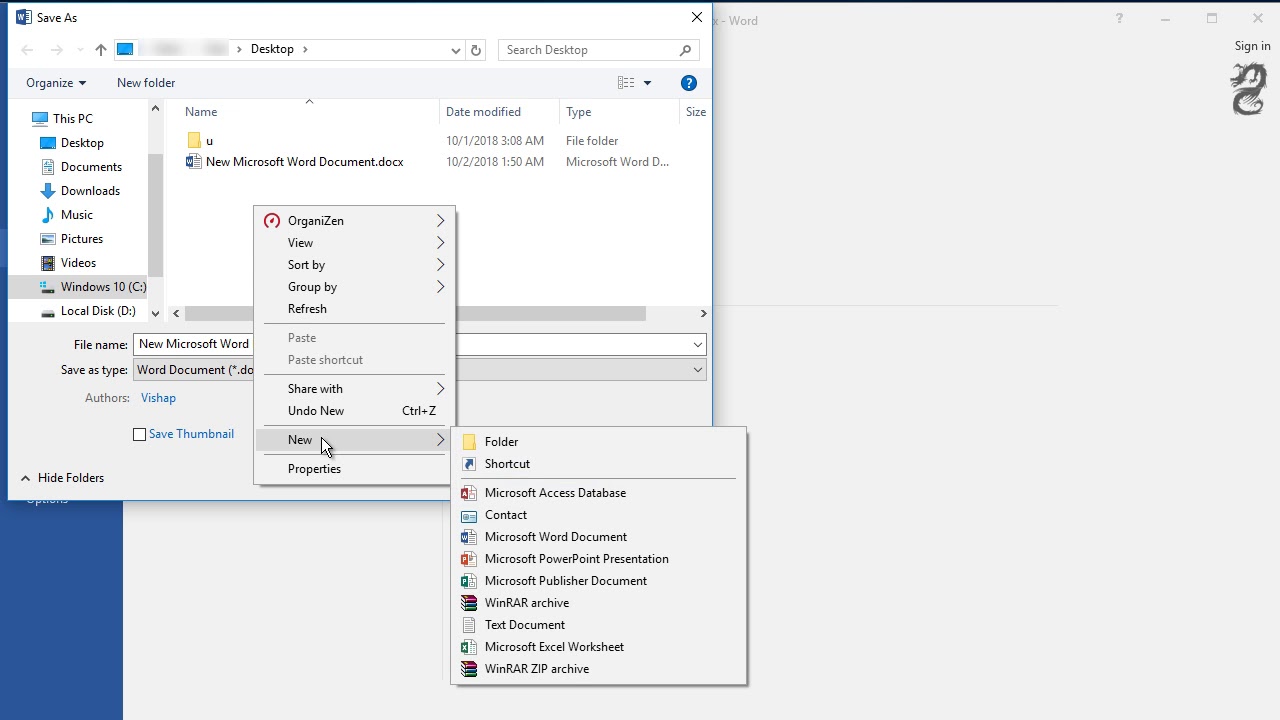This screenshot has width=1280, height=720.
Task: Click the Vishap author link
Action: pos(158,398)
